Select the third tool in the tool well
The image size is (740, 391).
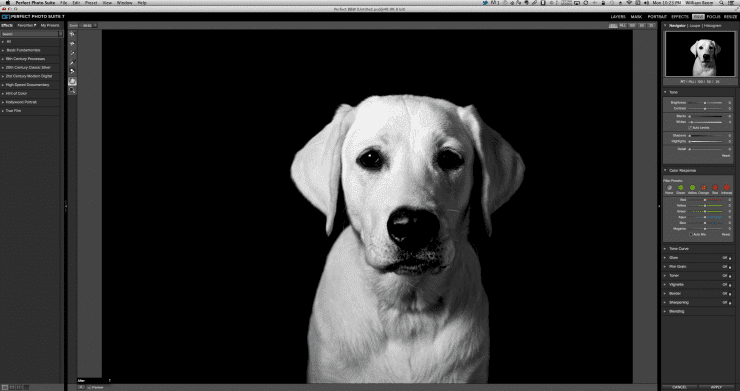pyautogui.click(x=72, y=53)
